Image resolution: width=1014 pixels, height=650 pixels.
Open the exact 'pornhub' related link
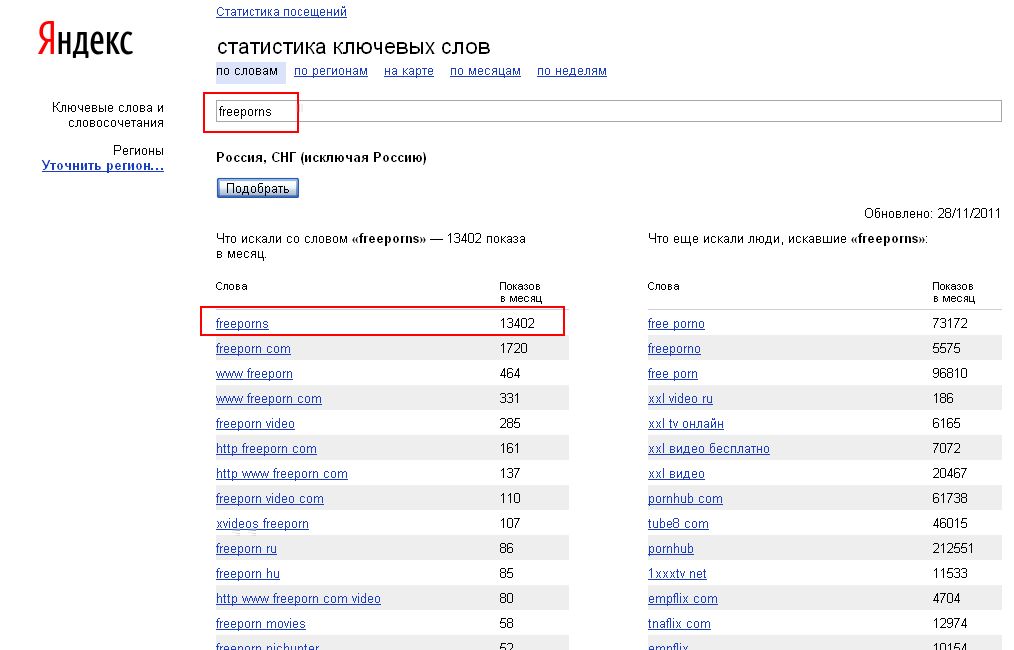671,549
